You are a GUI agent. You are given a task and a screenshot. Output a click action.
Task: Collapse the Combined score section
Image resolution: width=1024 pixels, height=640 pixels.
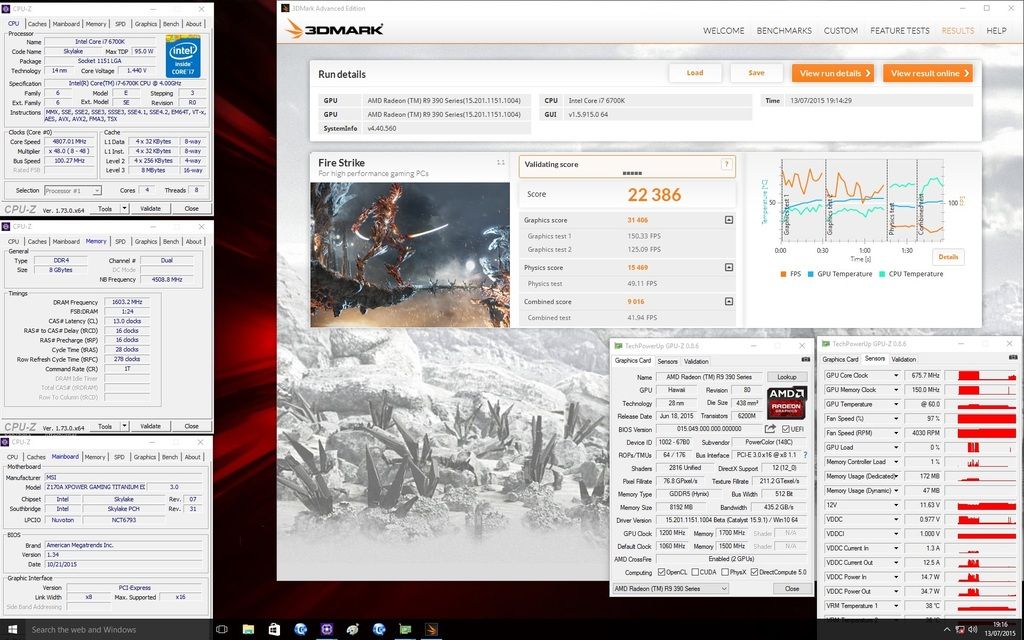(x=729, y=301)
